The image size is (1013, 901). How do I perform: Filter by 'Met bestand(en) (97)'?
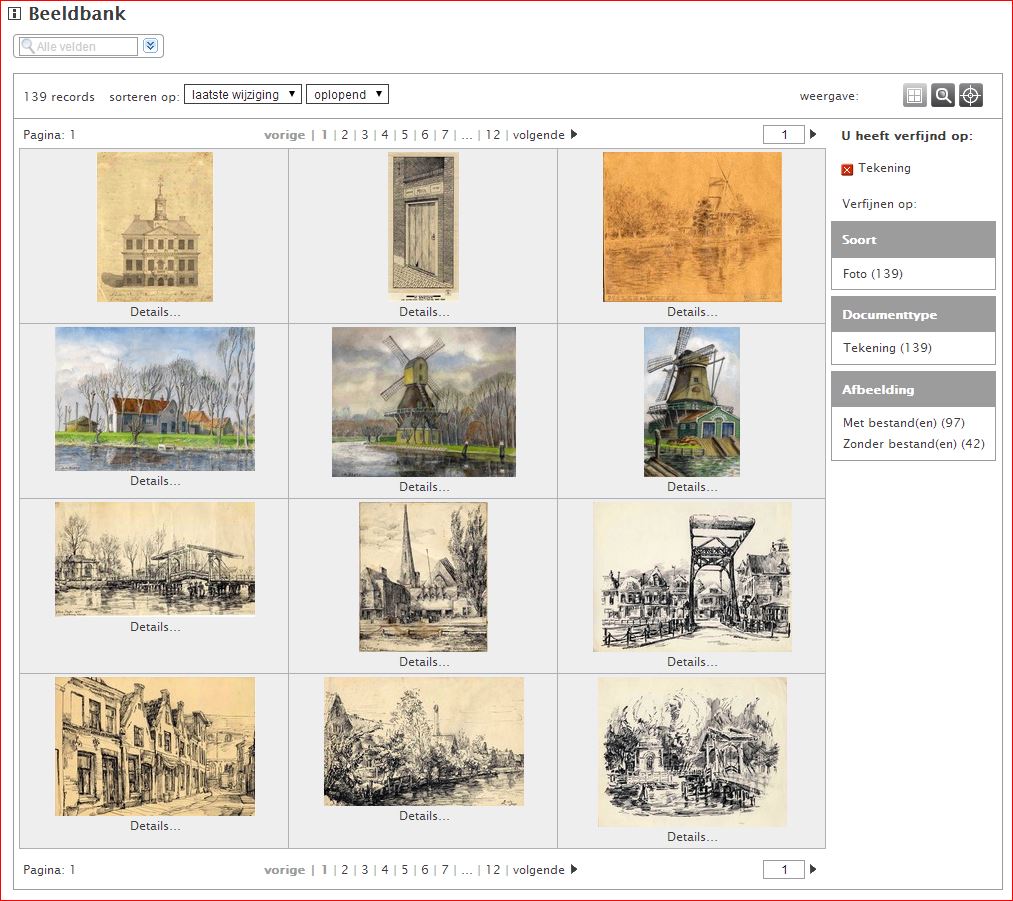click(903, 423)
